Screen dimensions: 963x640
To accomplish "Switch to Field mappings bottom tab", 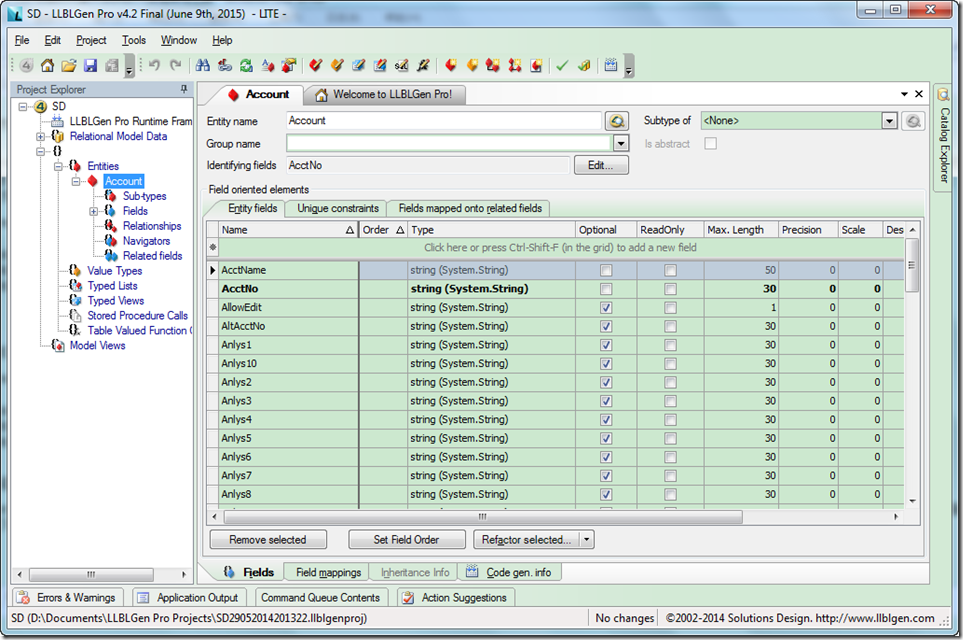I will (x=328, y=572).
